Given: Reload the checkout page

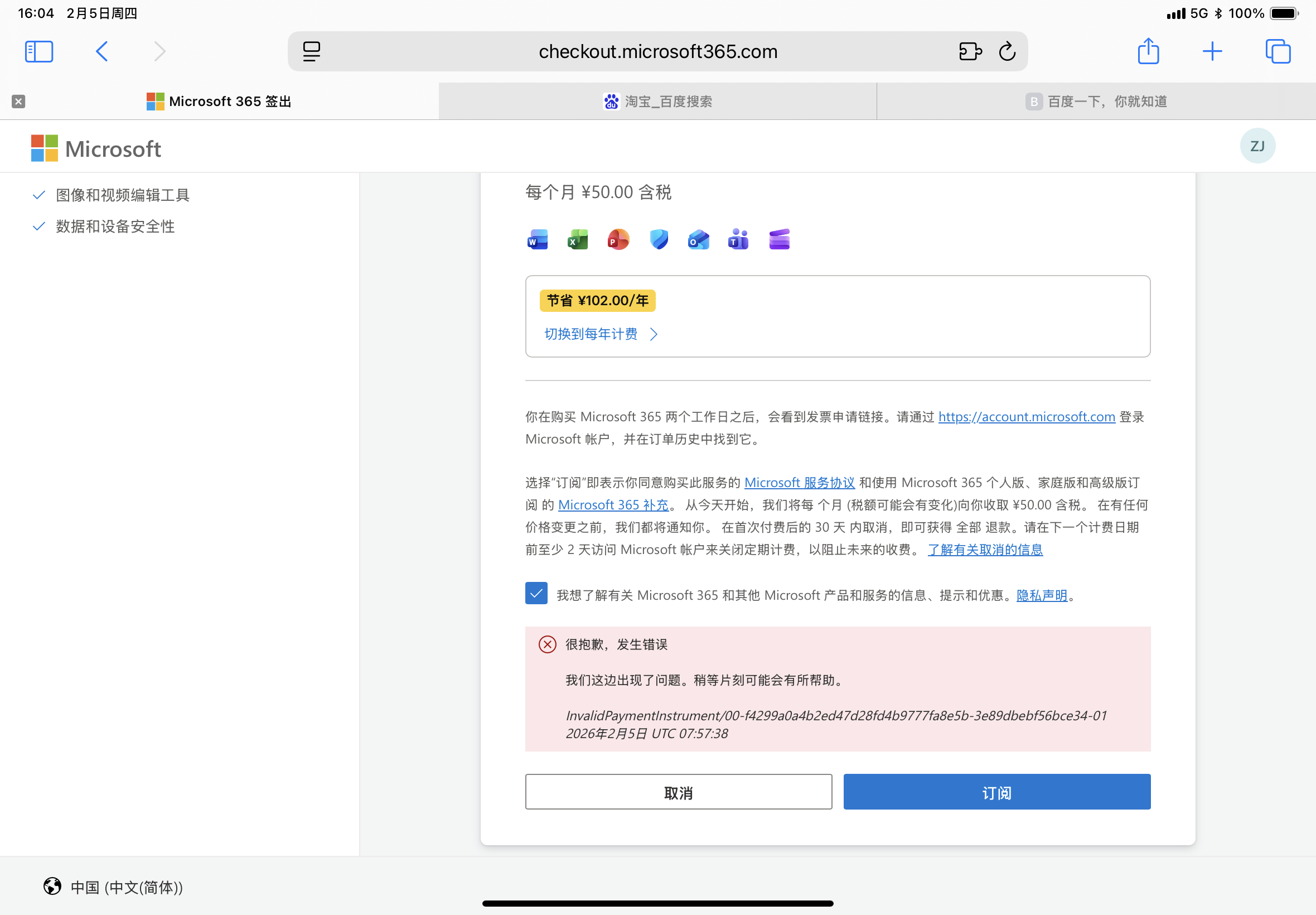Looking at the screenshot, I should click(1007, 51).
